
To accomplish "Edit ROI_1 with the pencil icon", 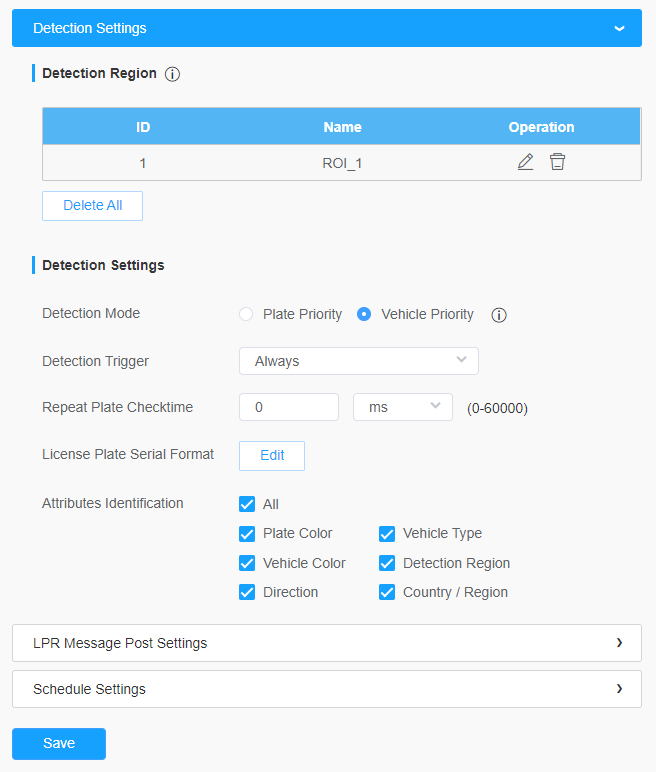I will pyautogui.click(x=525, y=162).
